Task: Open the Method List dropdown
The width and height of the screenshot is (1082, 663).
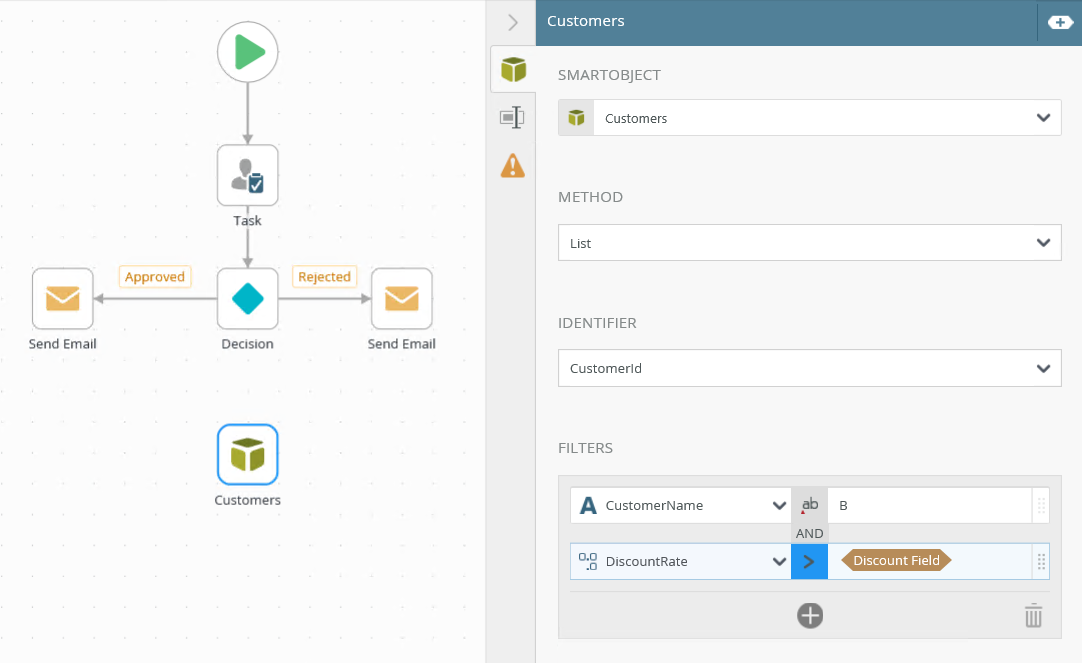Action: pyautogui.click(x=1043, y=243)
